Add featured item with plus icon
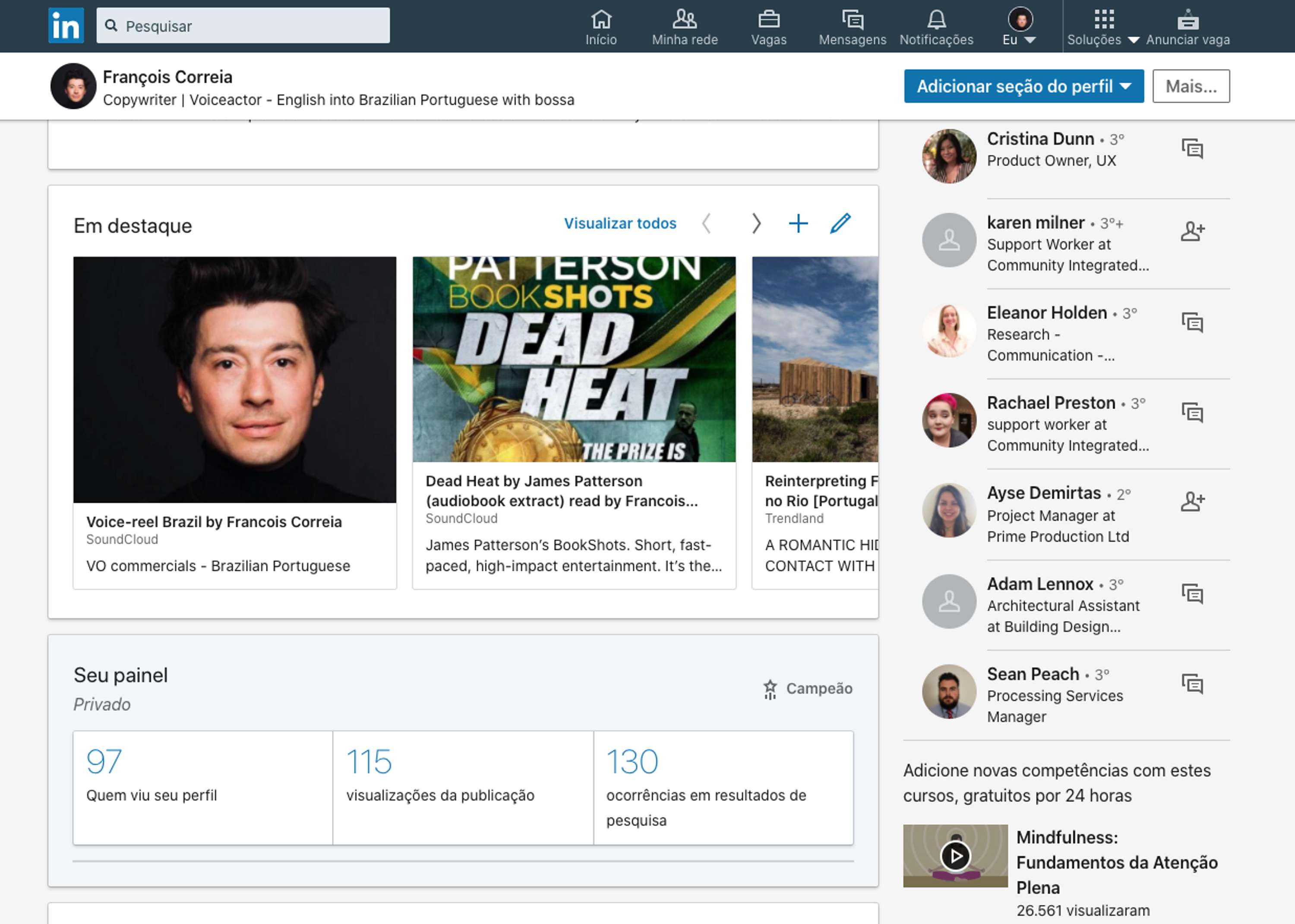Screen dimensions: 1295x924 coord(798,224)
